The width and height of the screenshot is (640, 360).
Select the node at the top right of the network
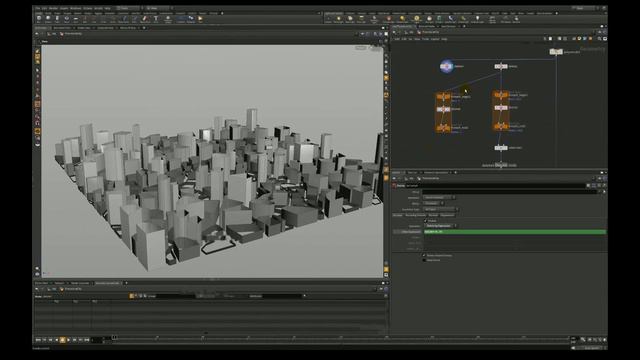coord(556,51)
